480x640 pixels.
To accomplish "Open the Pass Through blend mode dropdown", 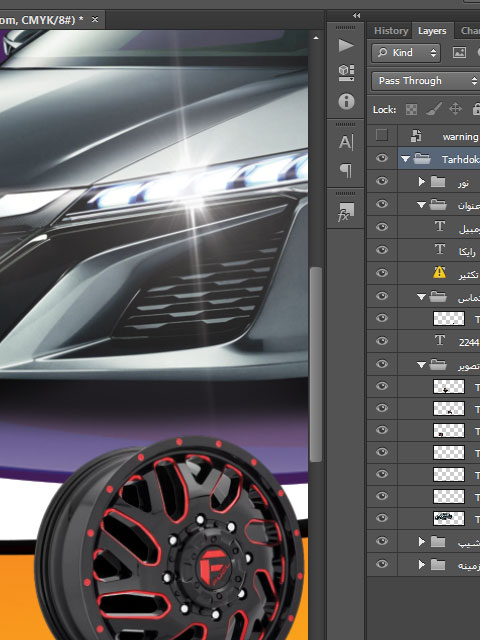I will pos(426,81).
